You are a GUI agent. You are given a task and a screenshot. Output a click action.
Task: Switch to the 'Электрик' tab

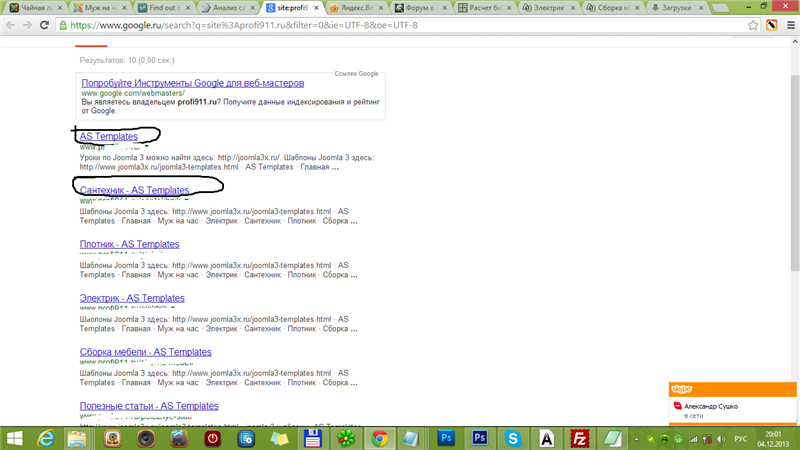(546, 8)
